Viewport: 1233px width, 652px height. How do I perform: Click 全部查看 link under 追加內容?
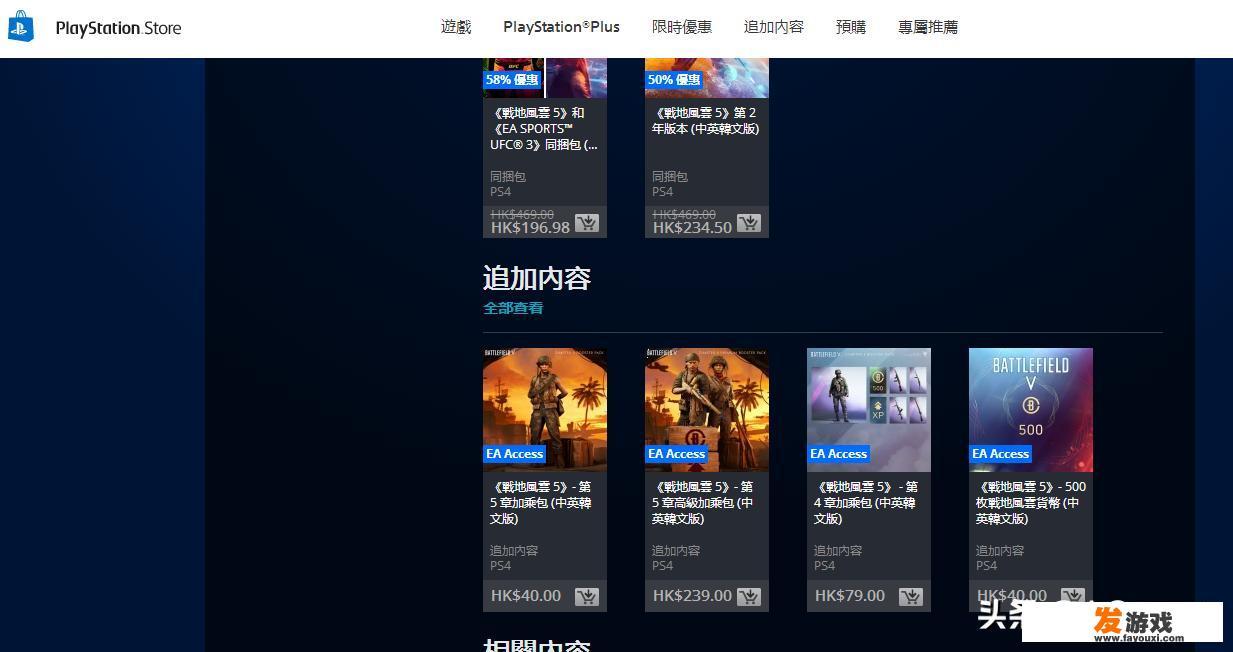[513, 308]
